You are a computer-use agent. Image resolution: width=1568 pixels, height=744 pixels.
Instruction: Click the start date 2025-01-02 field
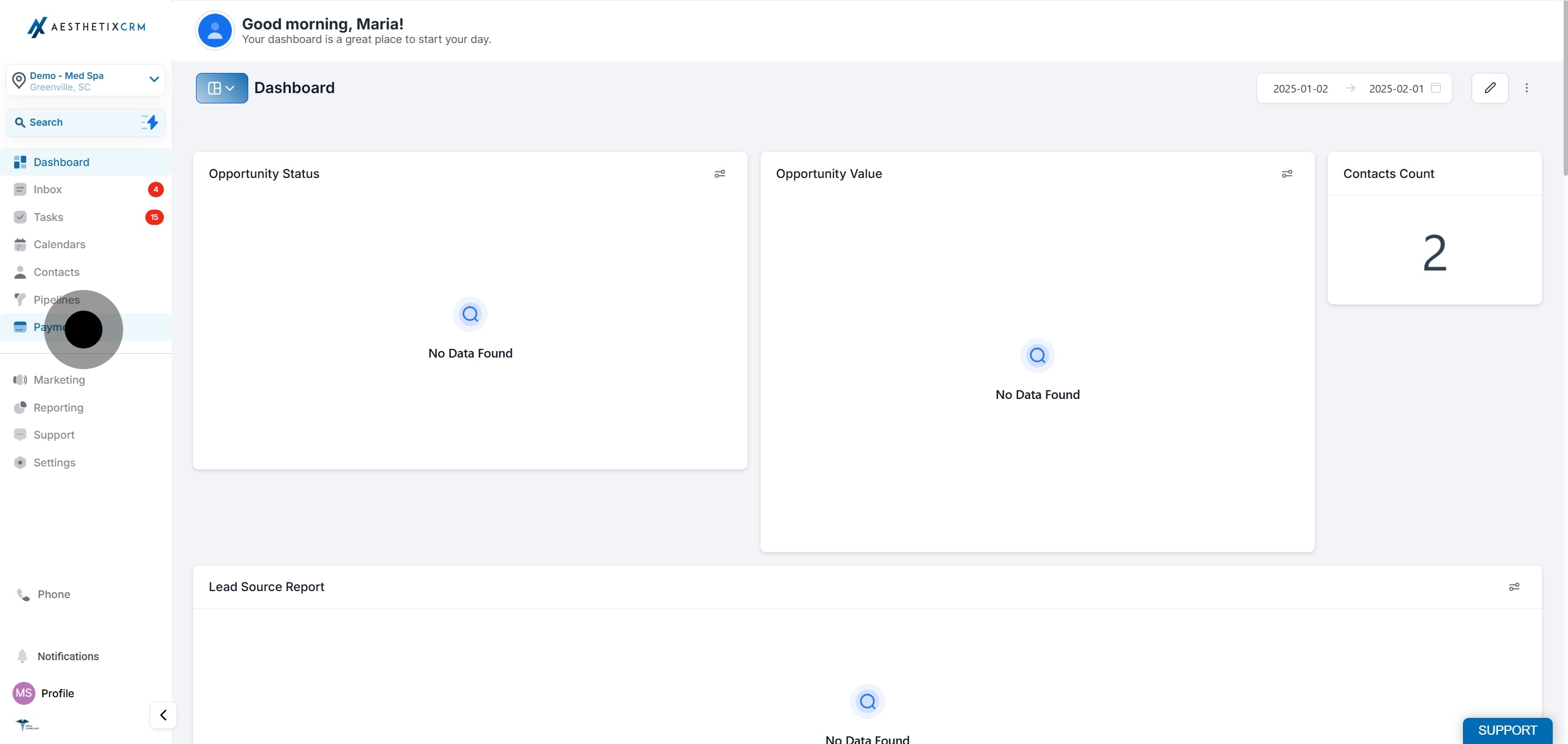tap(1300, 89)
